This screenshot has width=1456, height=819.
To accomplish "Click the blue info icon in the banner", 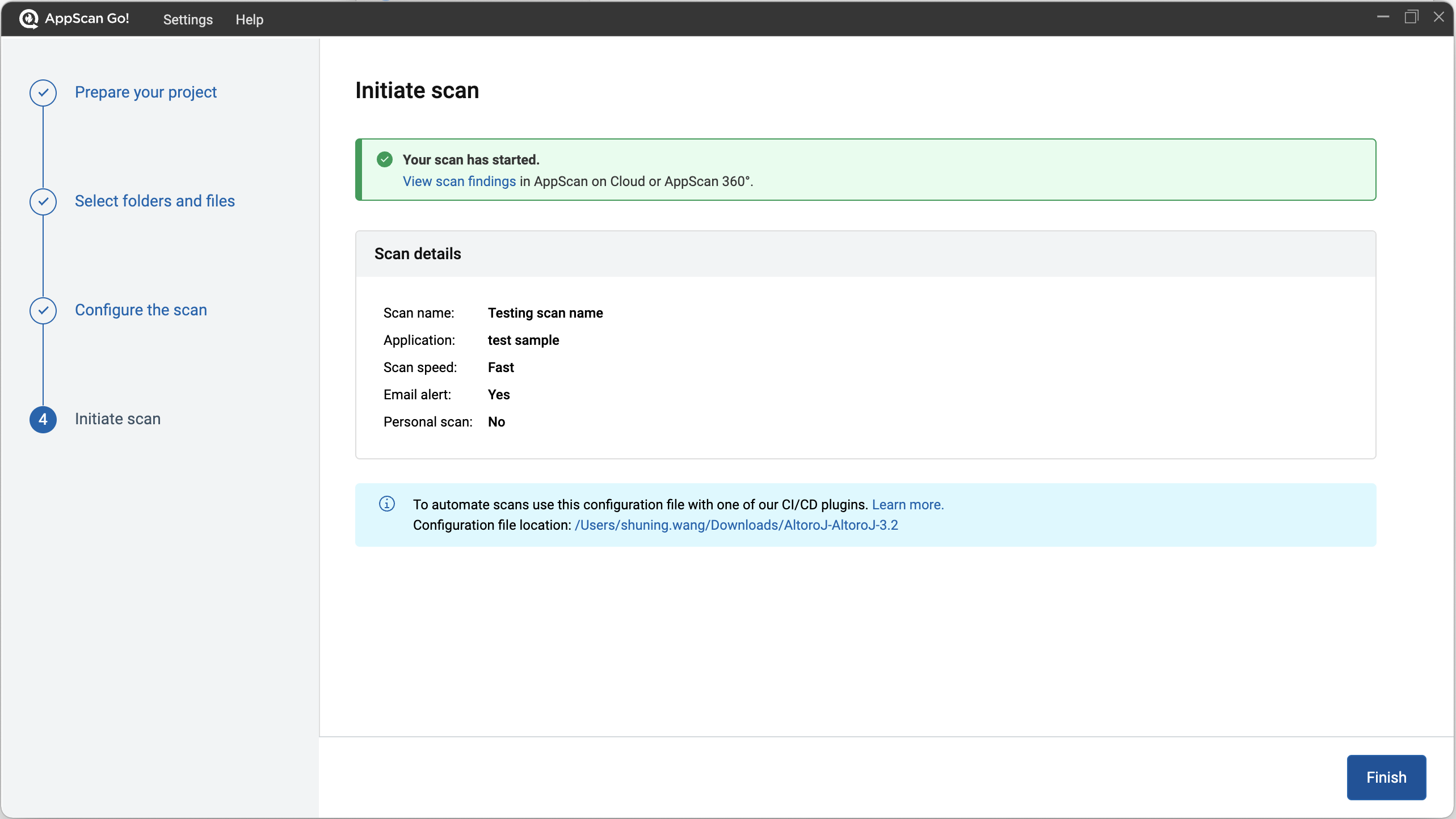I will 387,504.
